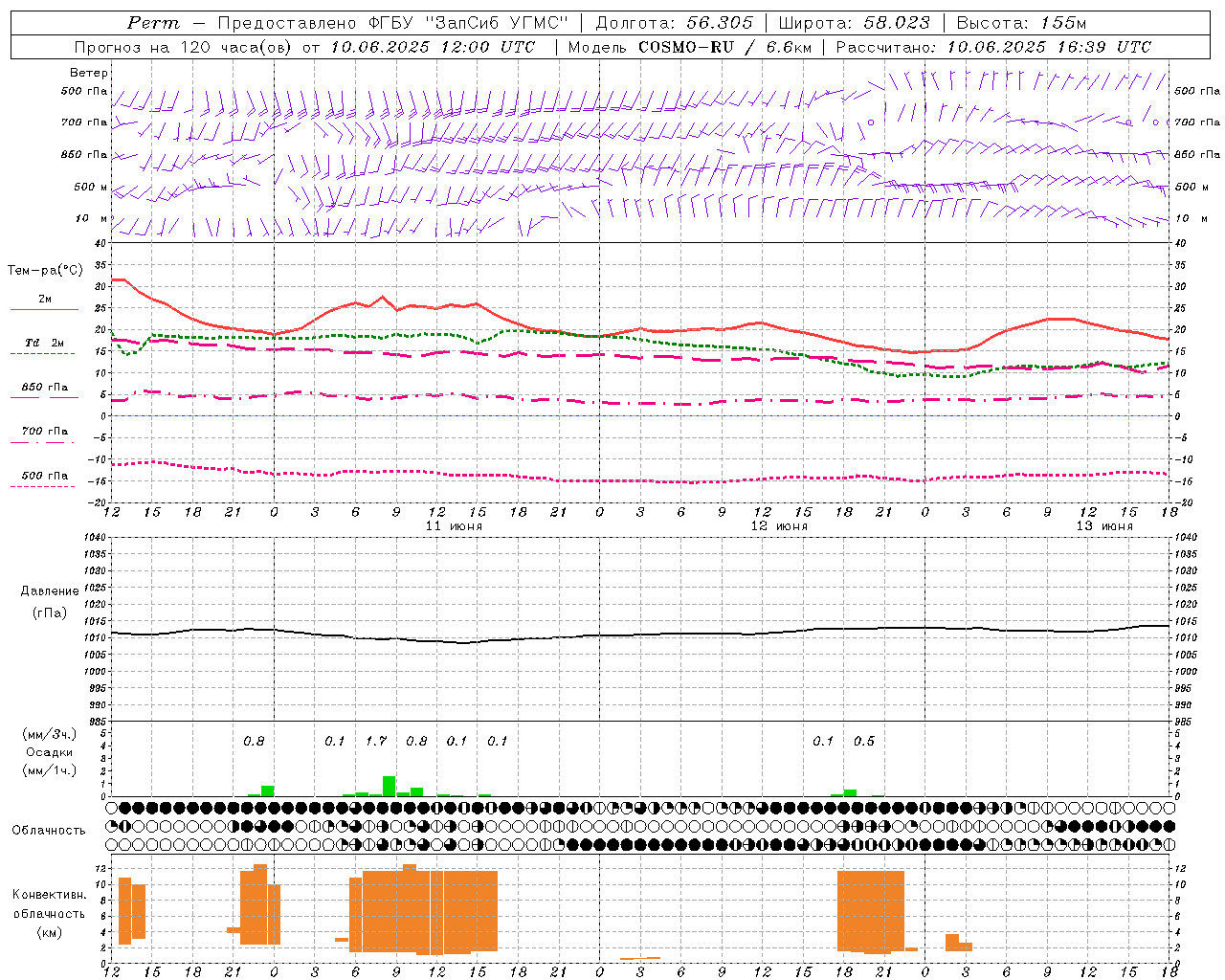
Task: Click the "11 июня" date label
Action: coord(454,526)
